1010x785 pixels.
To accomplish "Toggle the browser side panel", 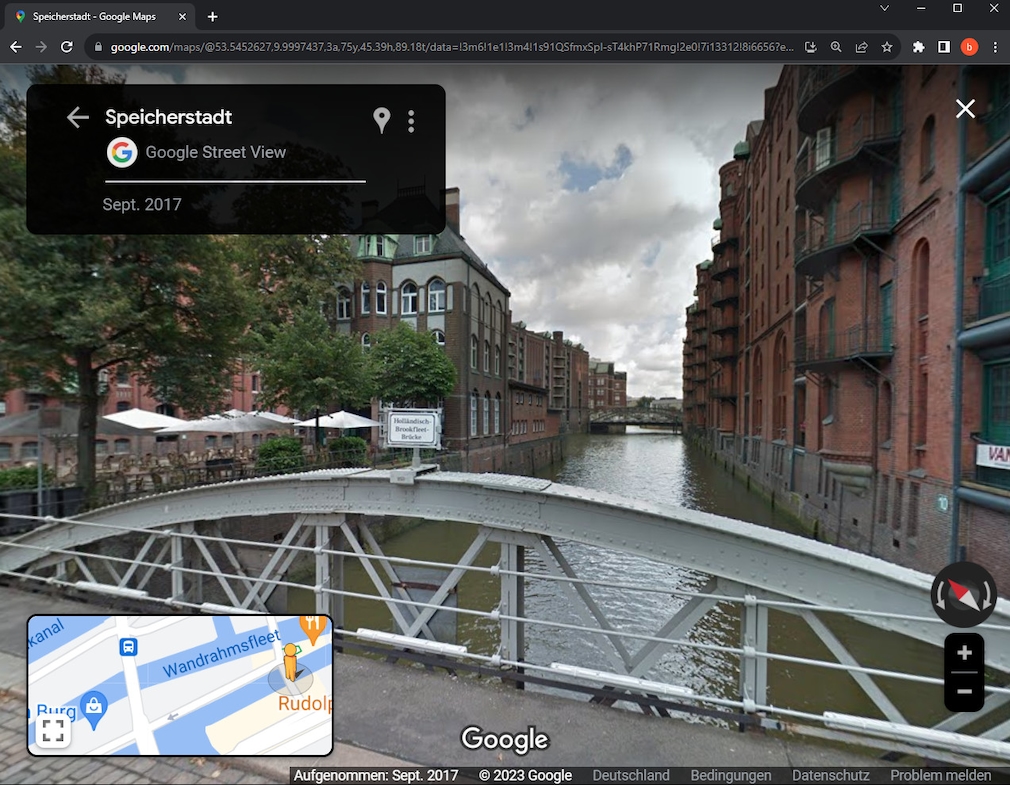I will (942, 46).
